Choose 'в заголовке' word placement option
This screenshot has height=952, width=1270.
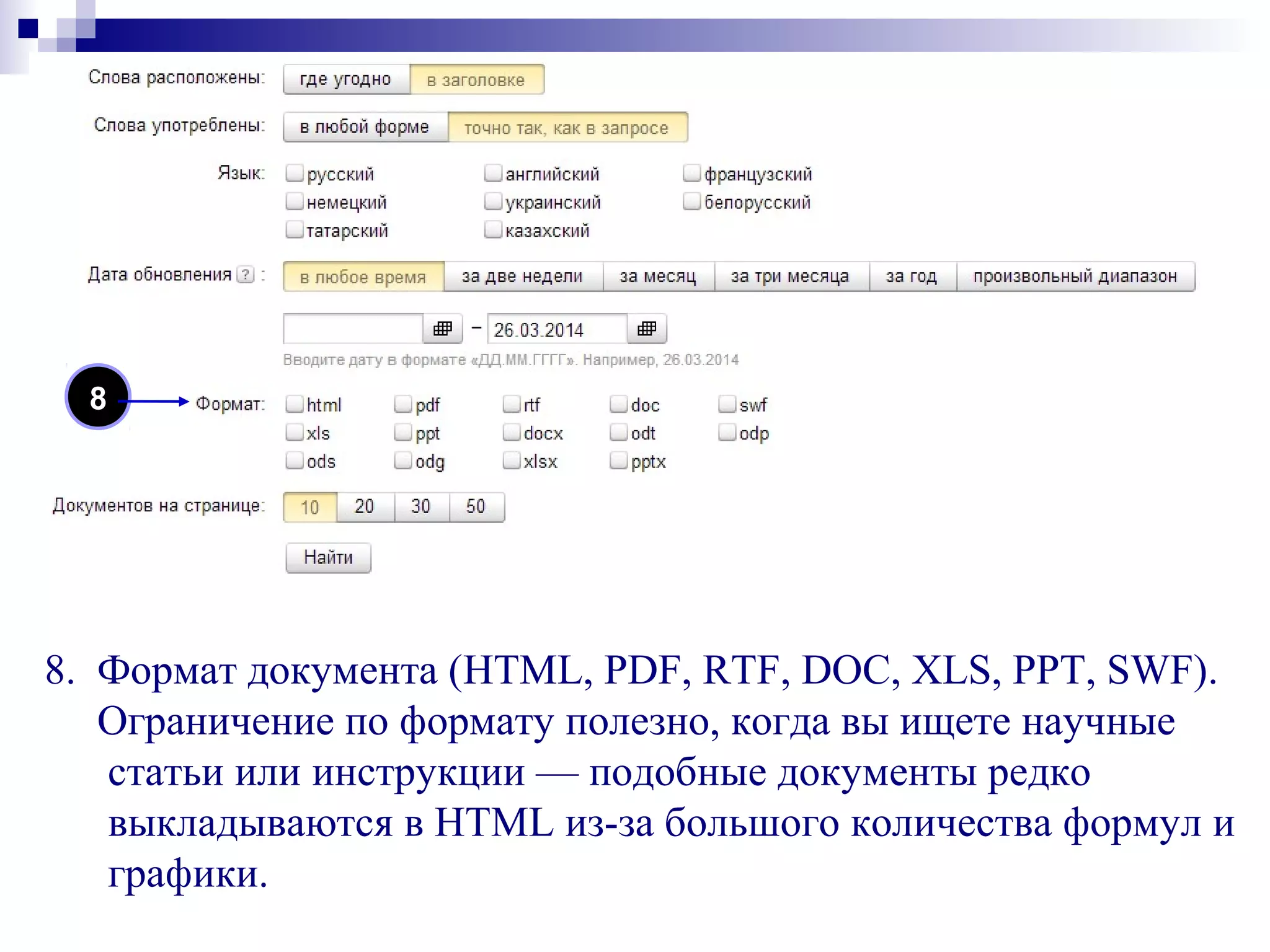tap(477, 79)
